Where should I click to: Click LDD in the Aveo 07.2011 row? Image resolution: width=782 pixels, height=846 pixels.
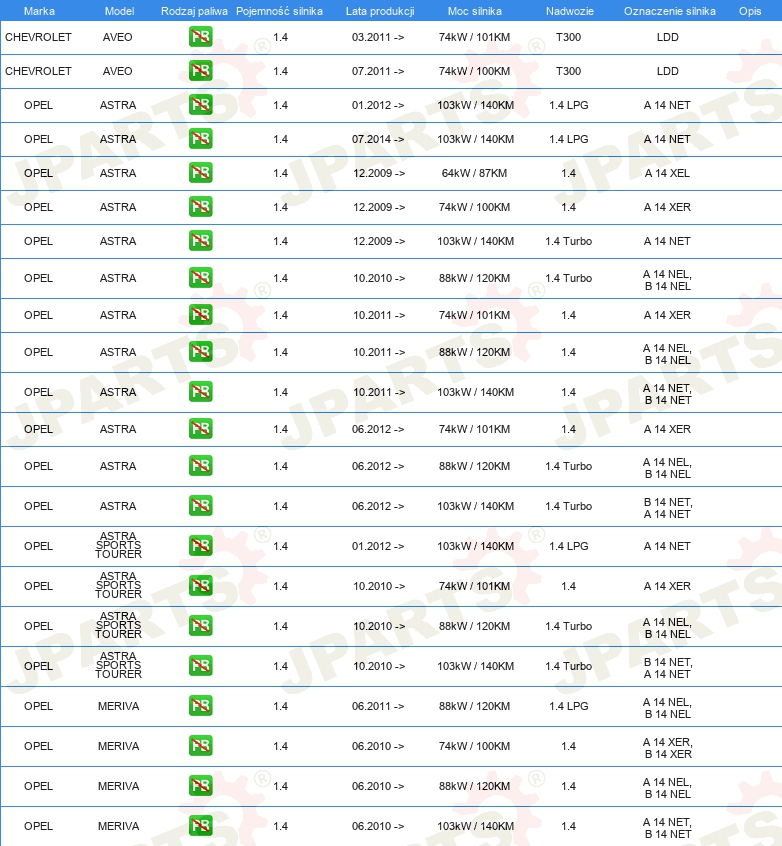point(668,71)
